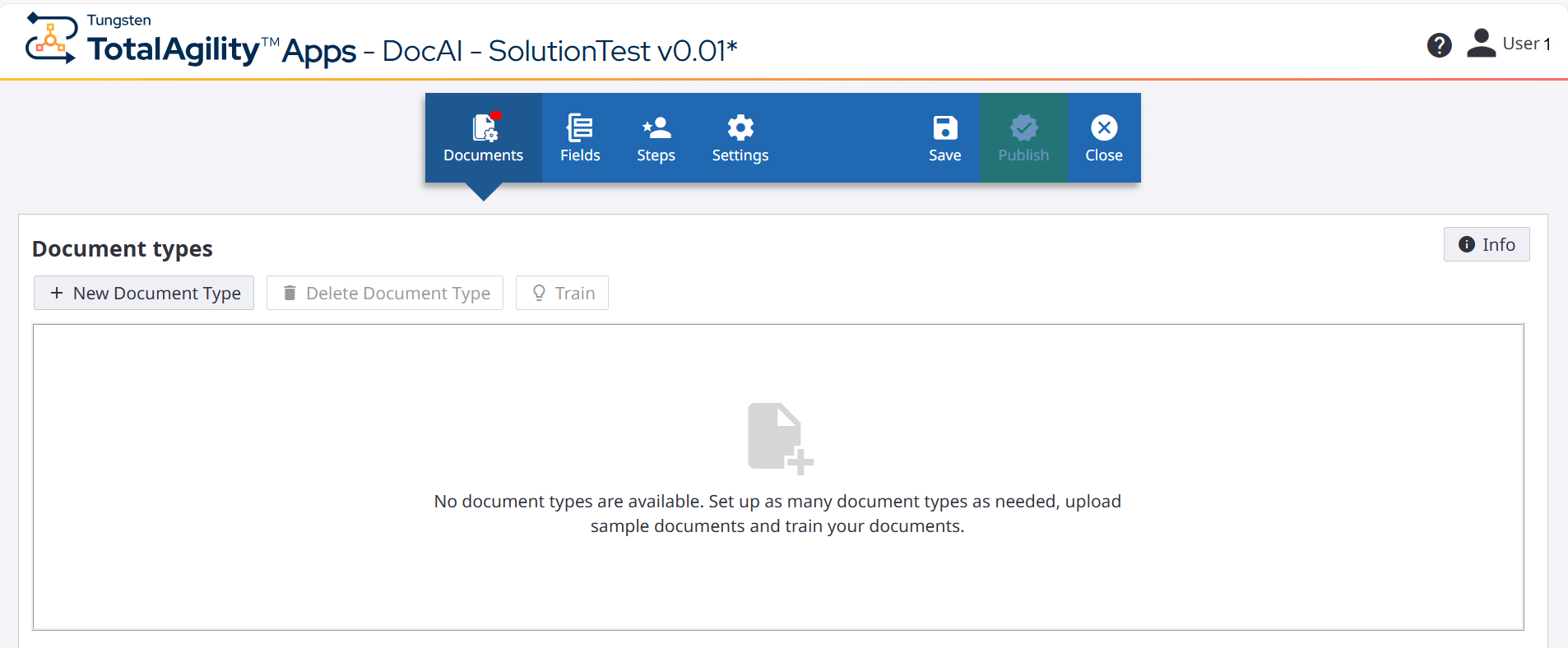The height and width of the screenshot is (648, 1568).
Task: Start training with the Train button
Action: [562, 293]
